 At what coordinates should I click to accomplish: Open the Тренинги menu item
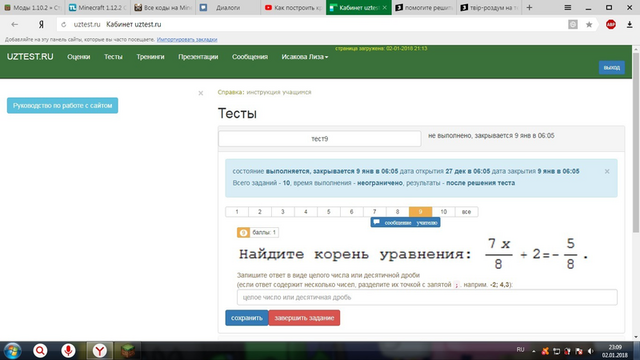pyautogui.click(x=150, y=57)
